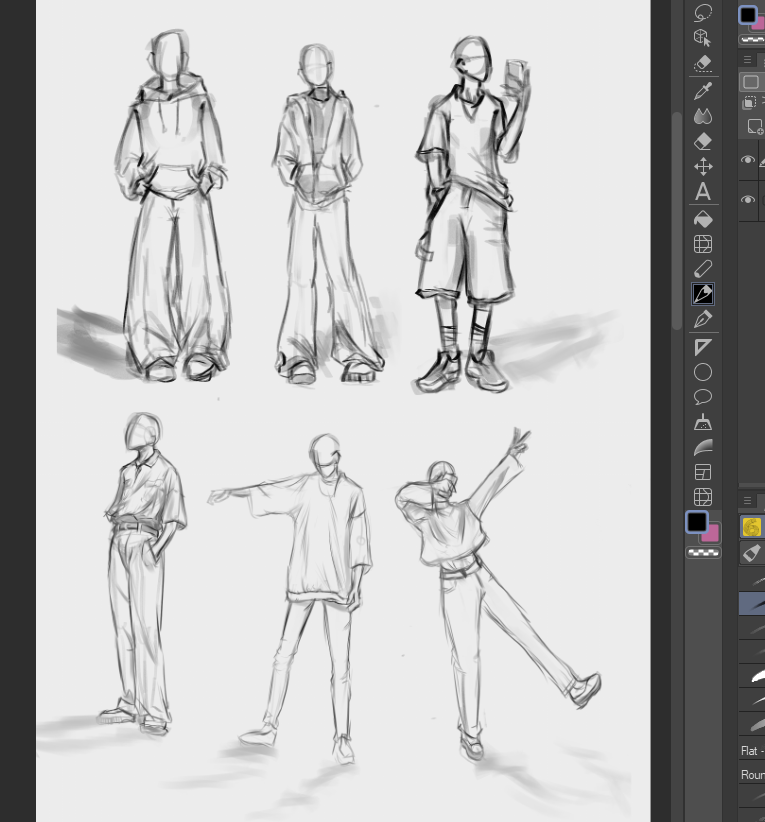Click the rounded square layer panel button
This screenshot has width=765, height=822.
click(x=751, y=82)
